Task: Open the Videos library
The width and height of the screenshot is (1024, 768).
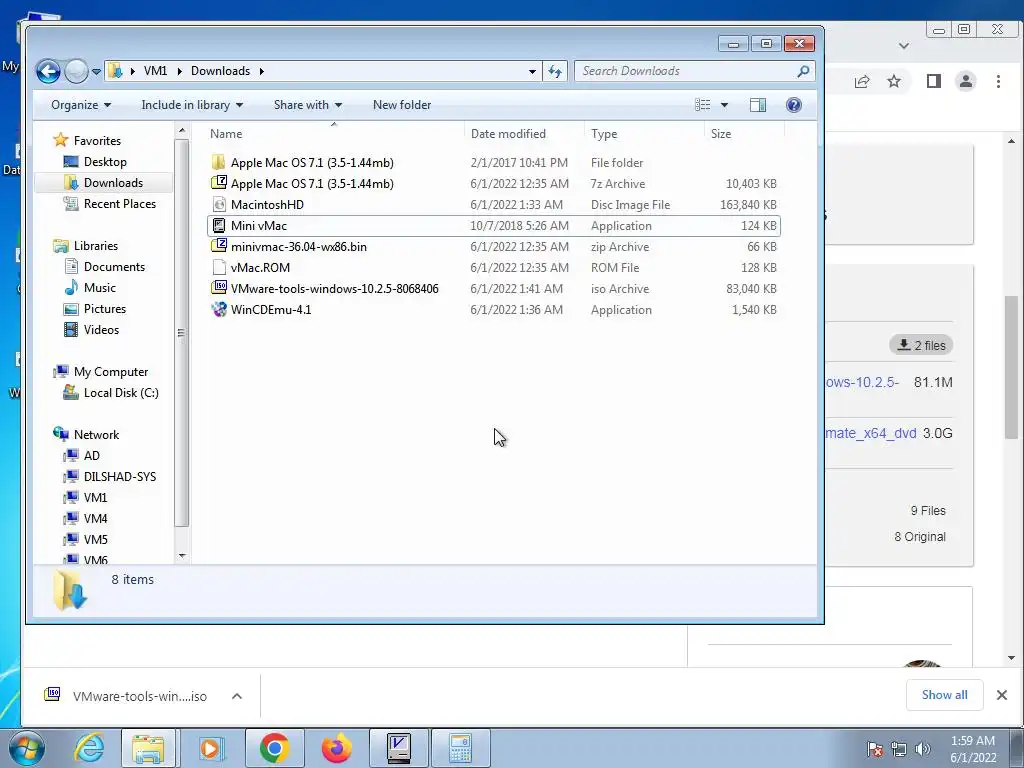Action: point(101,330)
